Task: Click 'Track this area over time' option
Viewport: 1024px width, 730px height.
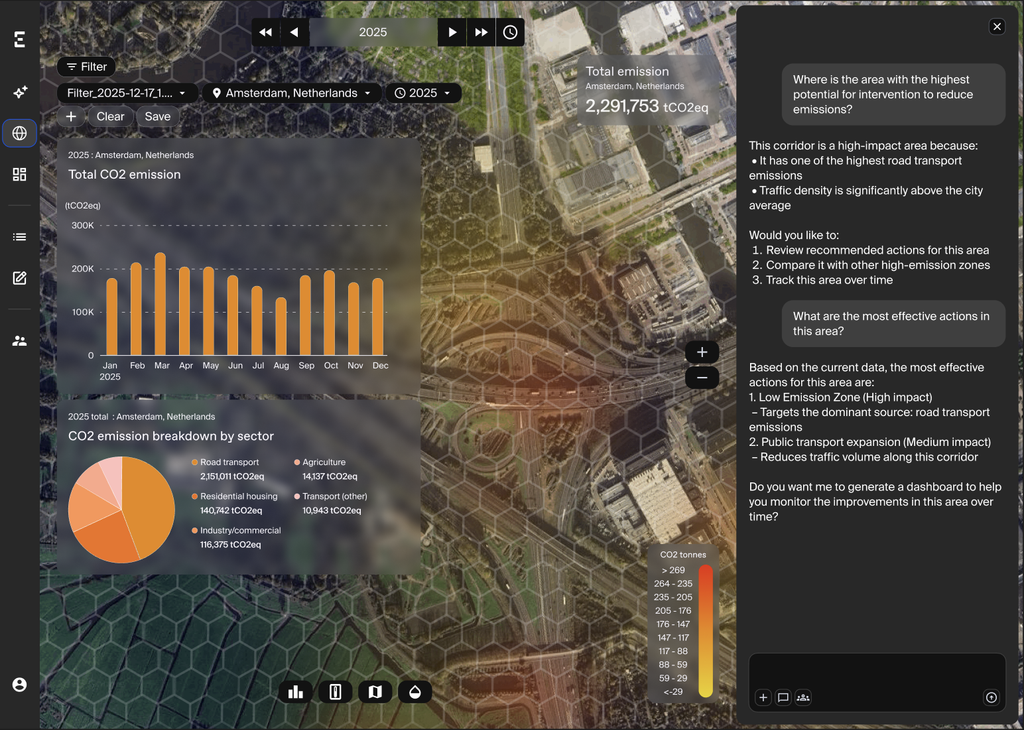Action: (x=829, y=280)
